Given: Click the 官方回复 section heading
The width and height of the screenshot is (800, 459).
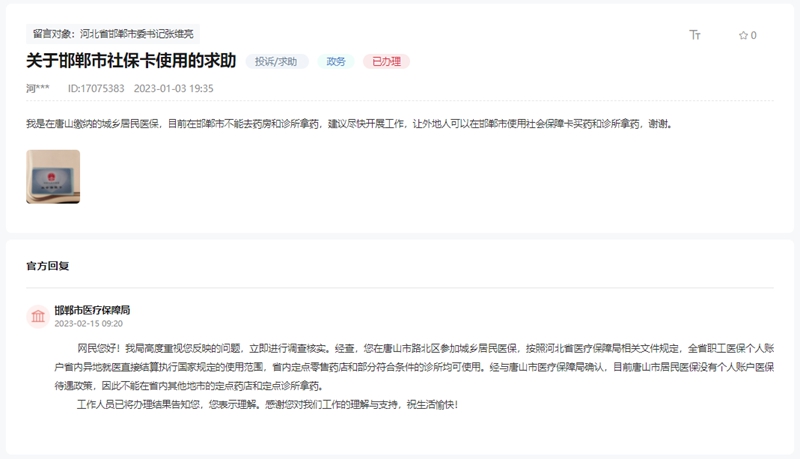Looking at the screenshot, I should [x=47, y=266].
